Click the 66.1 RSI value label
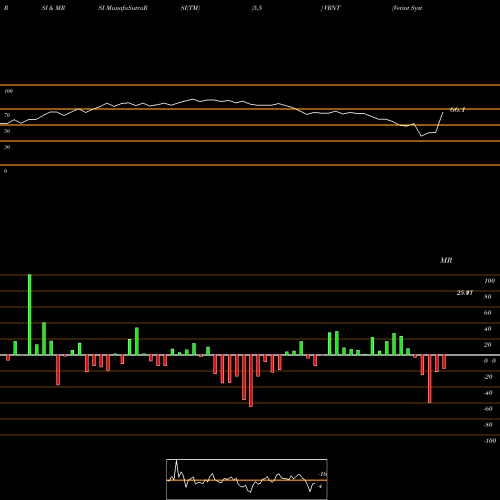 pyautogui.click(x=457, y=109)
